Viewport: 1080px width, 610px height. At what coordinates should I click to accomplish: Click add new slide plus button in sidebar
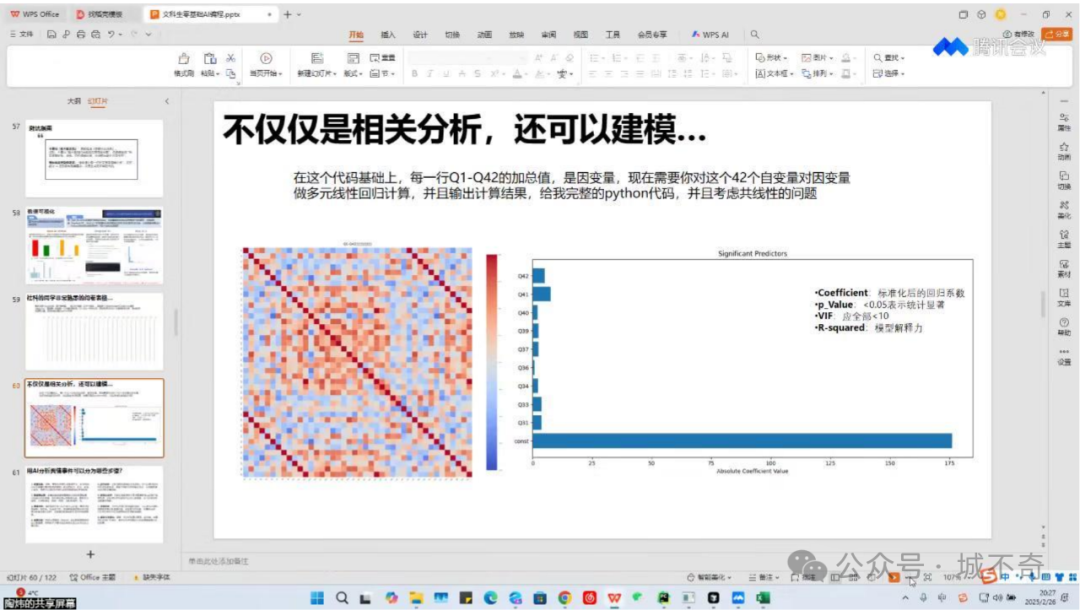pyautogui.click(x=90, y=554)
